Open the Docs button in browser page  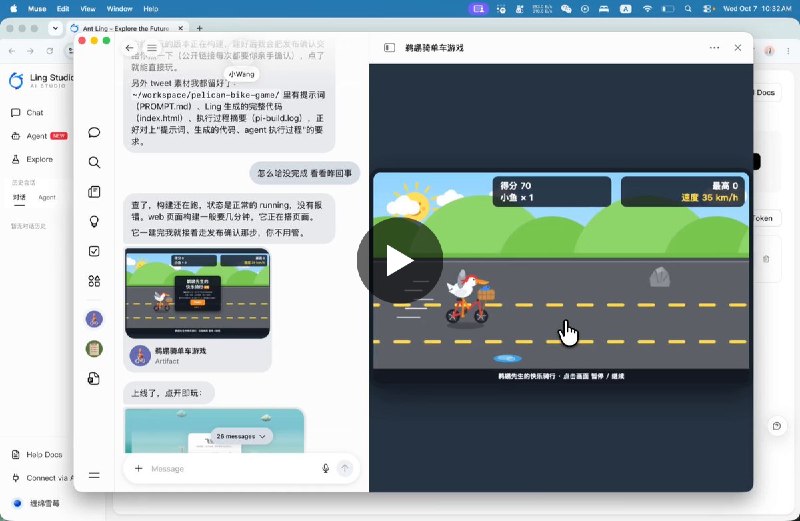[765, 92]
